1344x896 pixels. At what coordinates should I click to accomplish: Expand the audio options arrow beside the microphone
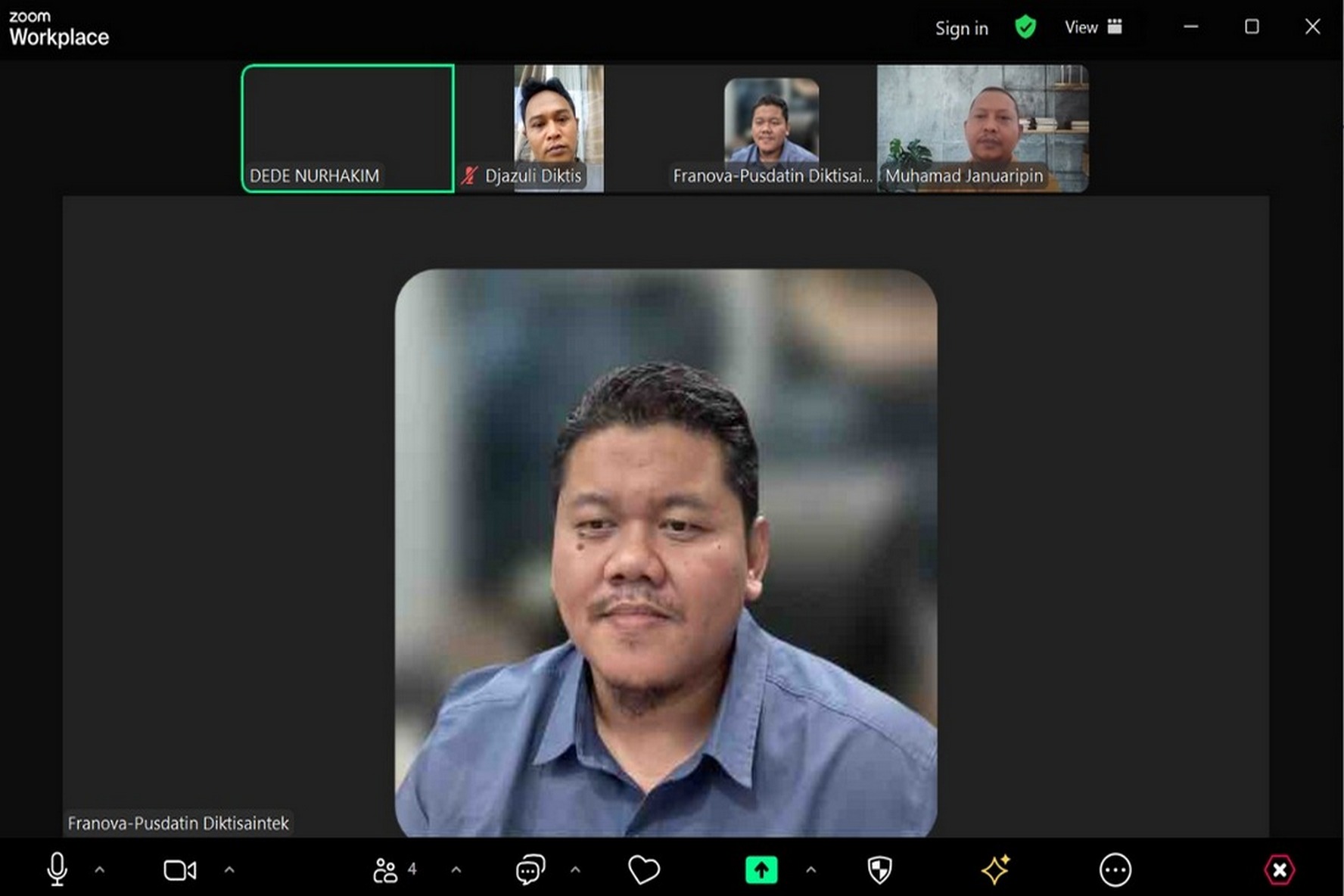tap(100, 870)
